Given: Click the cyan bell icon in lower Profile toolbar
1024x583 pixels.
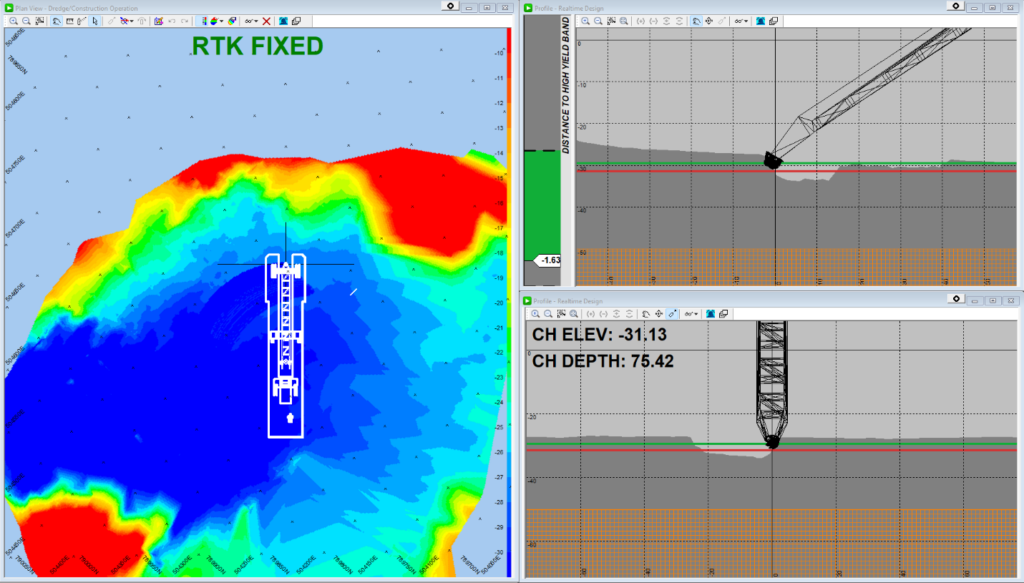Looking at the screenshot, I should tap(711, 314).
